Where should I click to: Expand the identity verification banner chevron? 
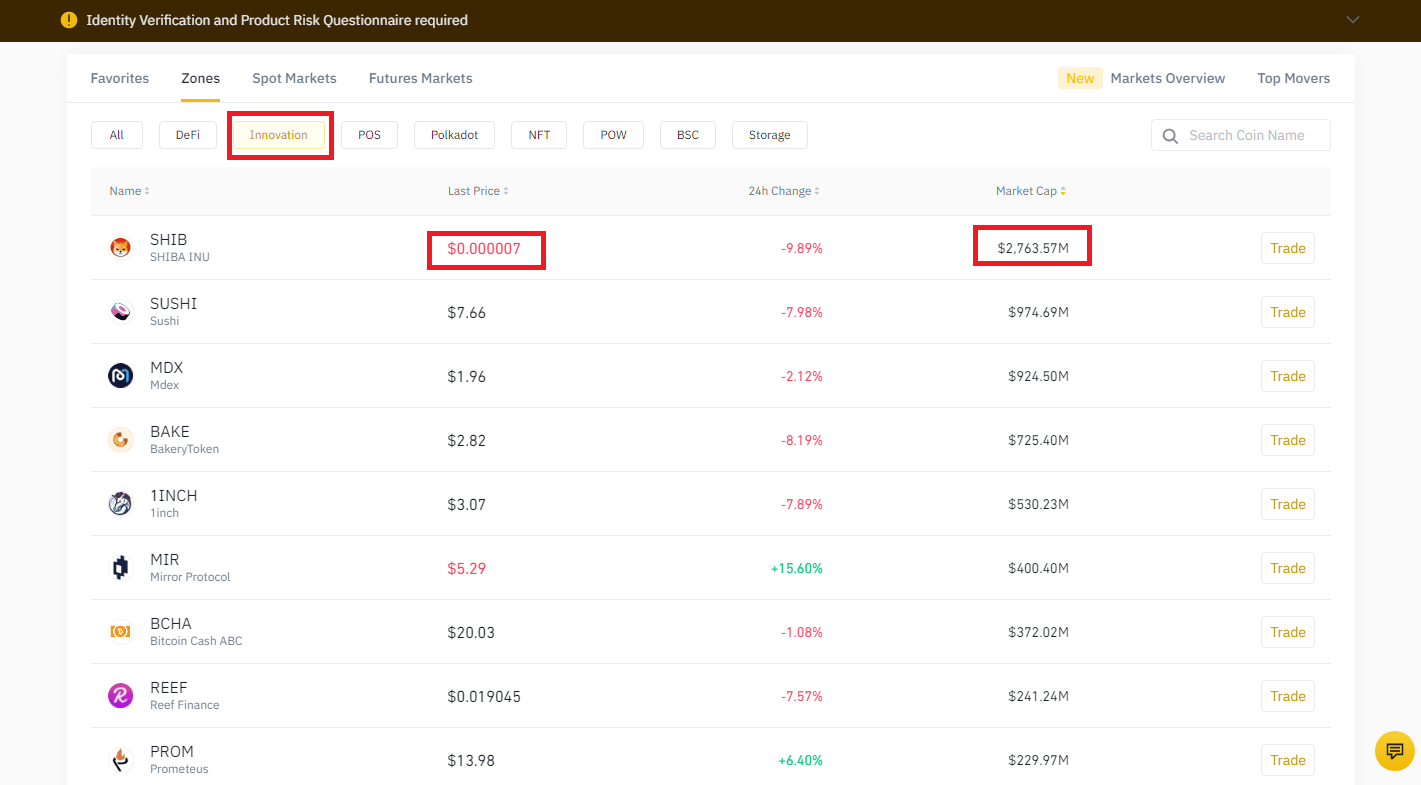(1353, 20)
